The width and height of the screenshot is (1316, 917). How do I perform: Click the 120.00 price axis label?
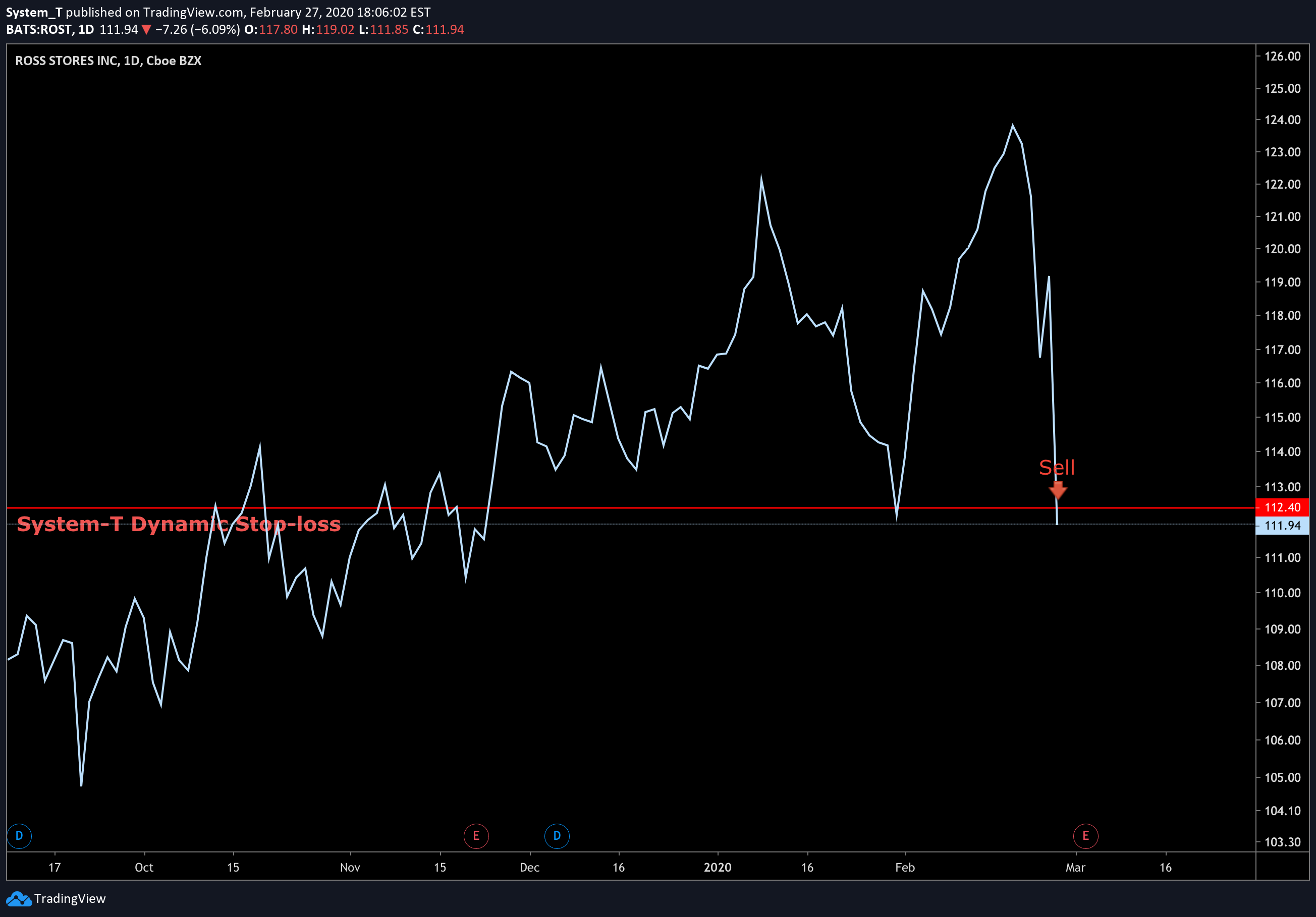point(1283,249)
